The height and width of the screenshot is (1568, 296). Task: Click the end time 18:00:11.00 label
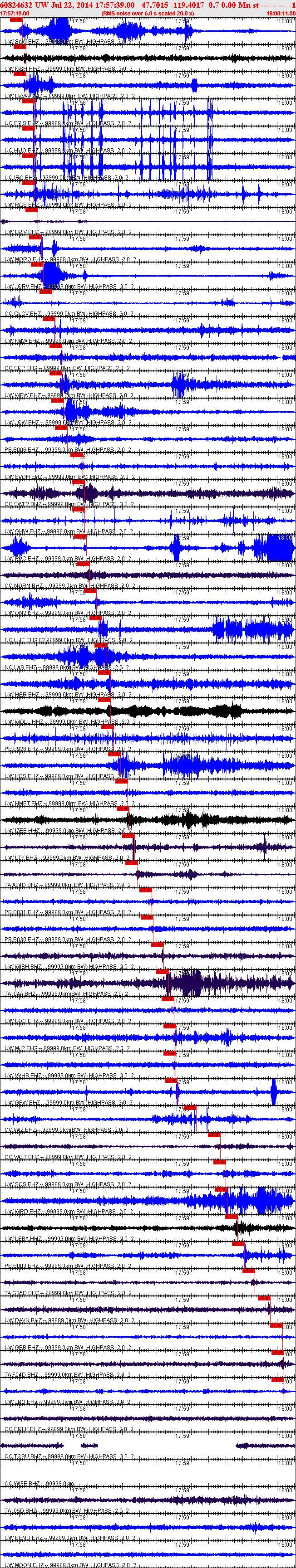pyautogui.click(x=281, y=13)
